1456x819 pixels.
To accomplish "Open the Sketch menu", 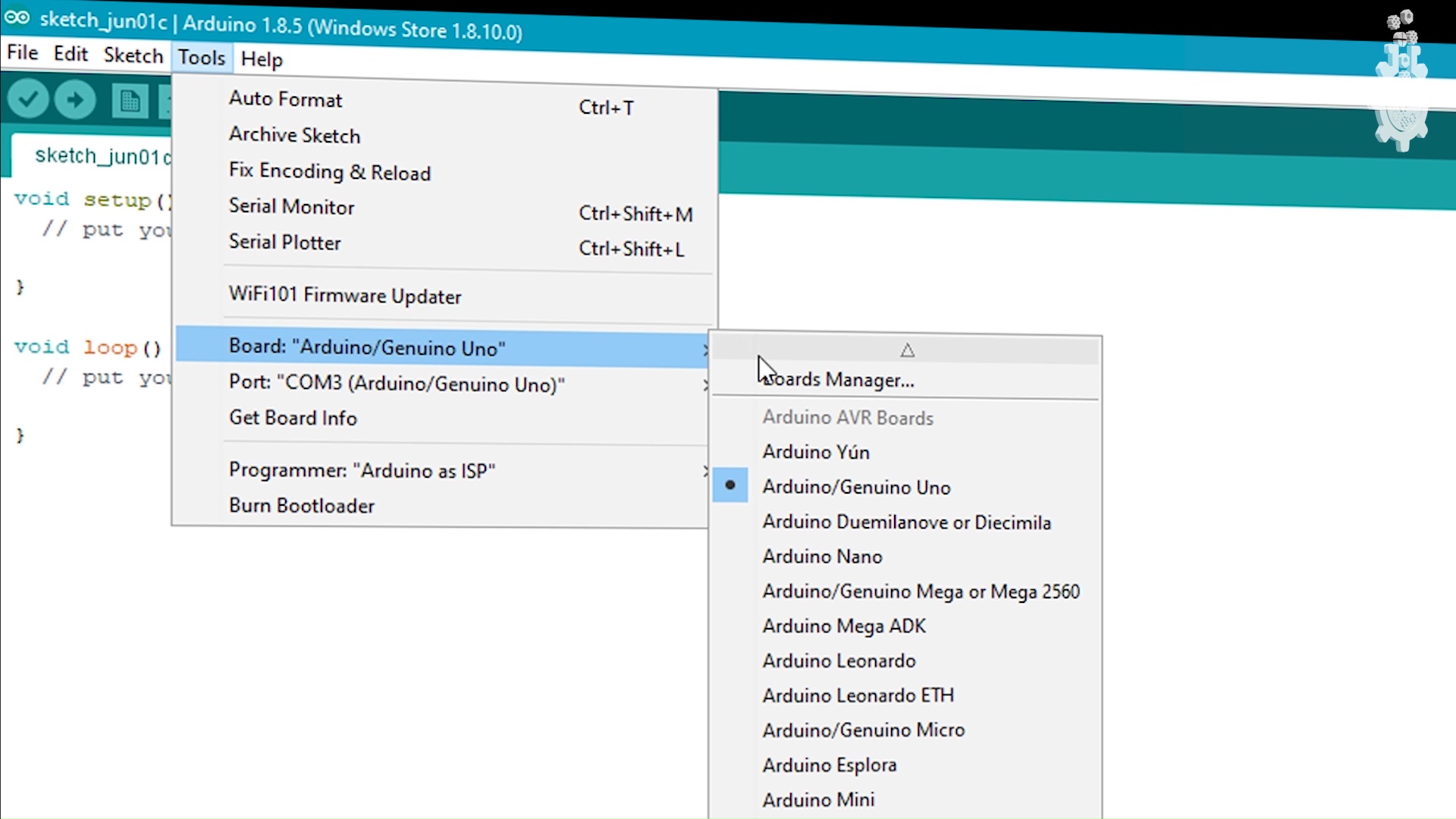I will pyautogui.click(x=133, y=55).
